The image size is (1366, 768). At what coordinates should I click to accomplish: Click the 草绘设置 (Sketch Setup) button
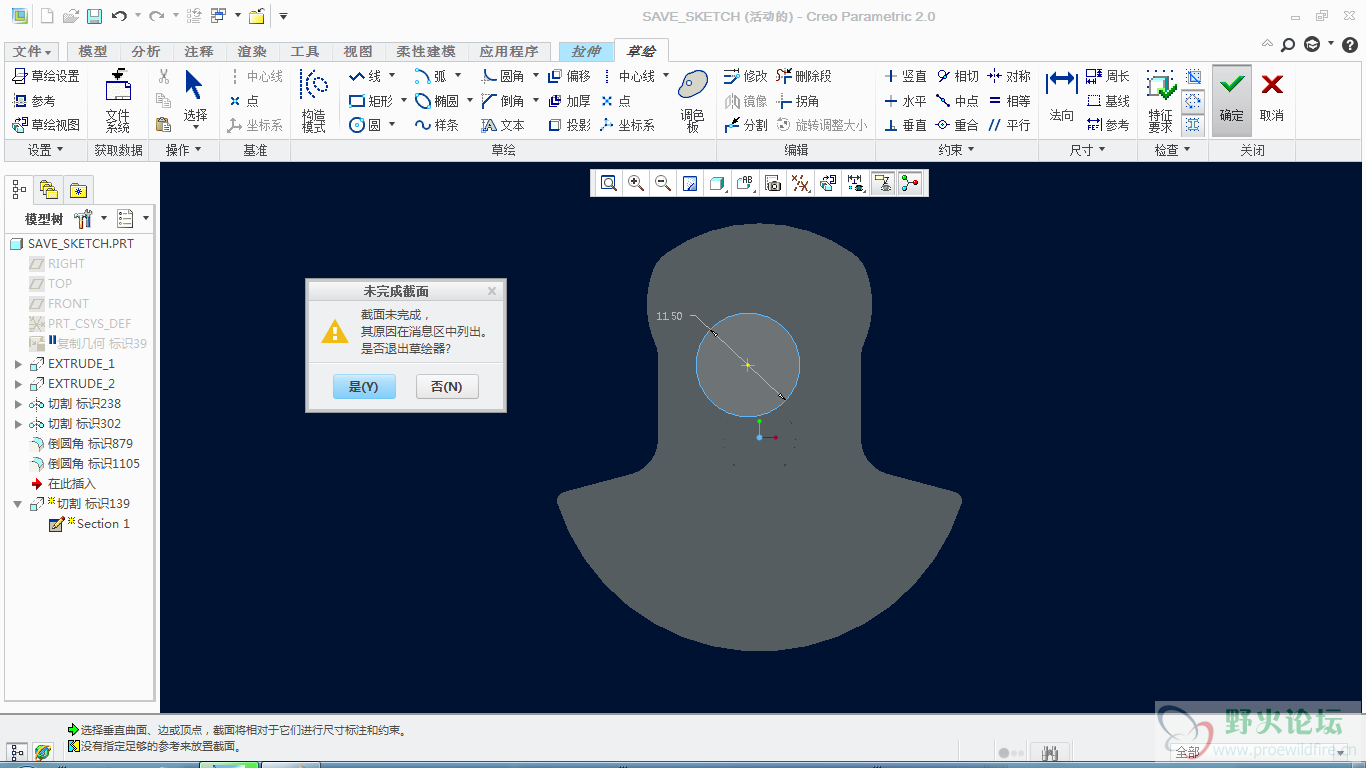[46, 76]
